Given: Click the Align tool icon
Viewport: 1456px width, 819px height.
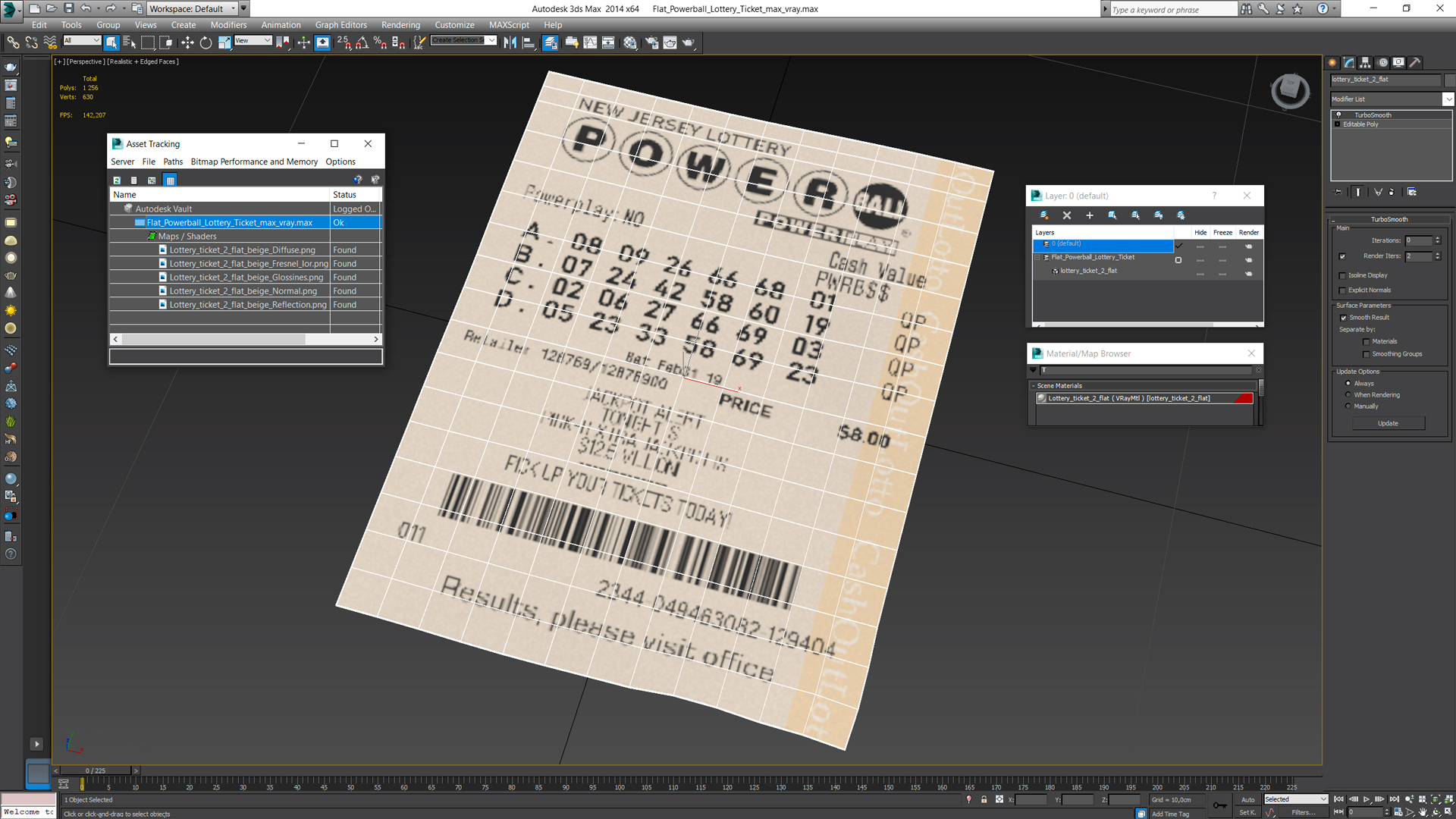Looking at the screenshot, I should (529, 42).
